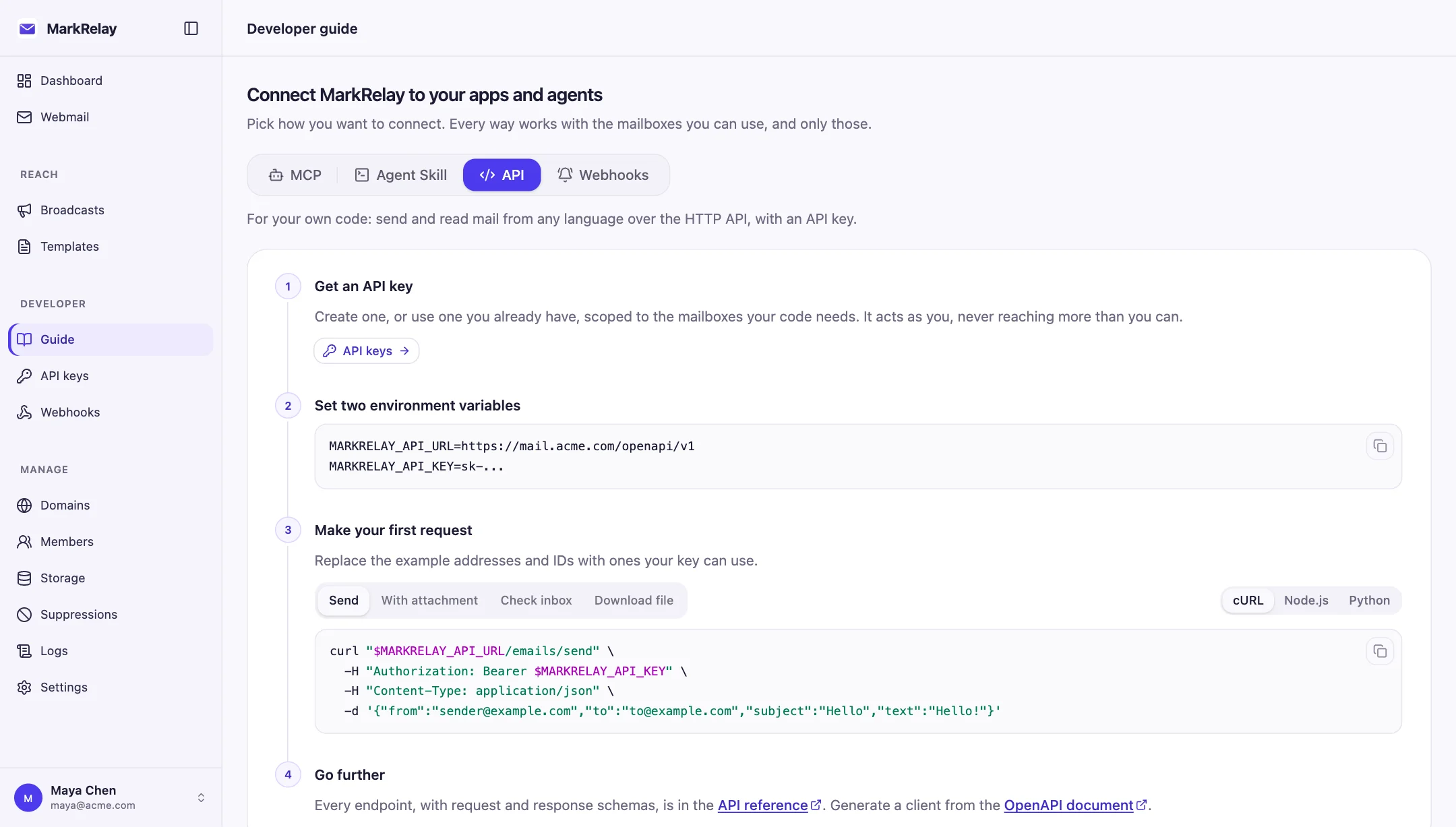Copy the environment variables code block
Screen dimensions: 1456x827
pos(1380,446)
